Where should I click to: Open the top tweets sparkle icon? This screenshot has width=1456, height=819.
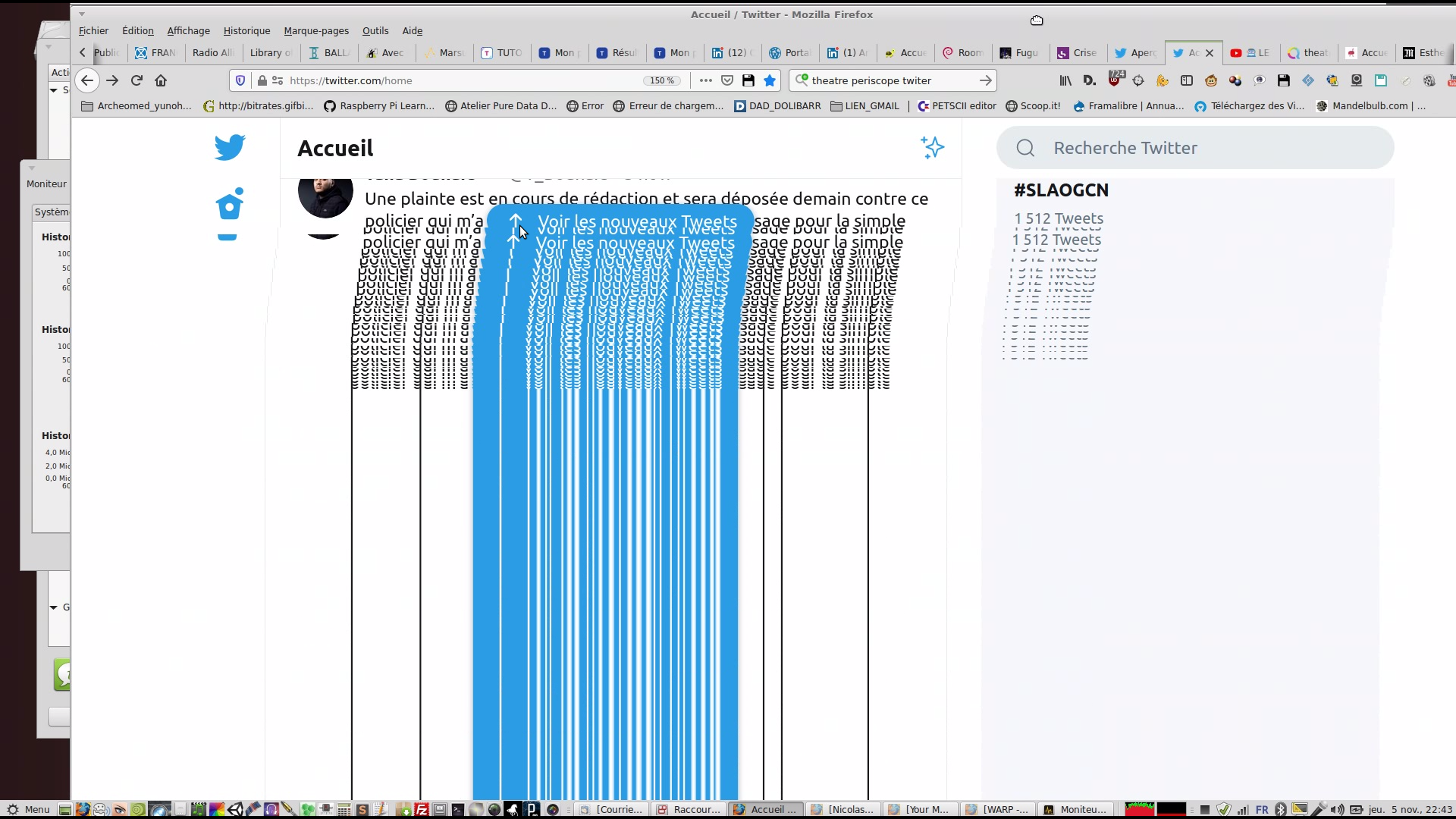coord(932,147)
